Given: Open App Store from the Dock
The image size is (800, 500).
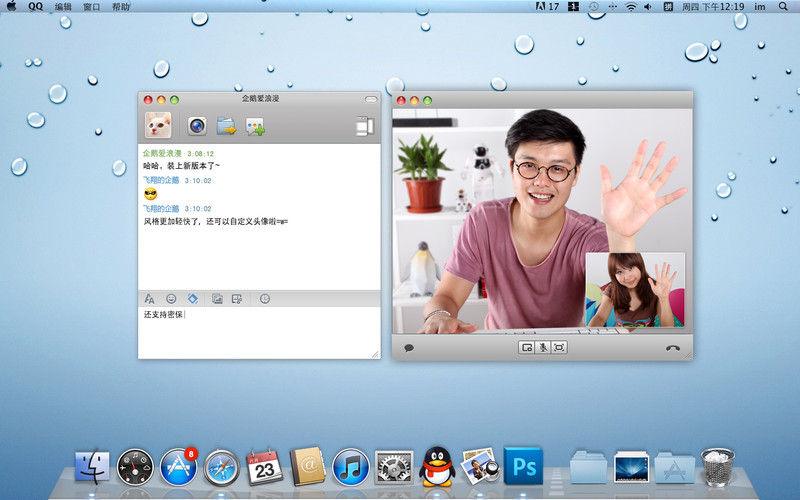Looking at the screenshot, I should point(178,467).
